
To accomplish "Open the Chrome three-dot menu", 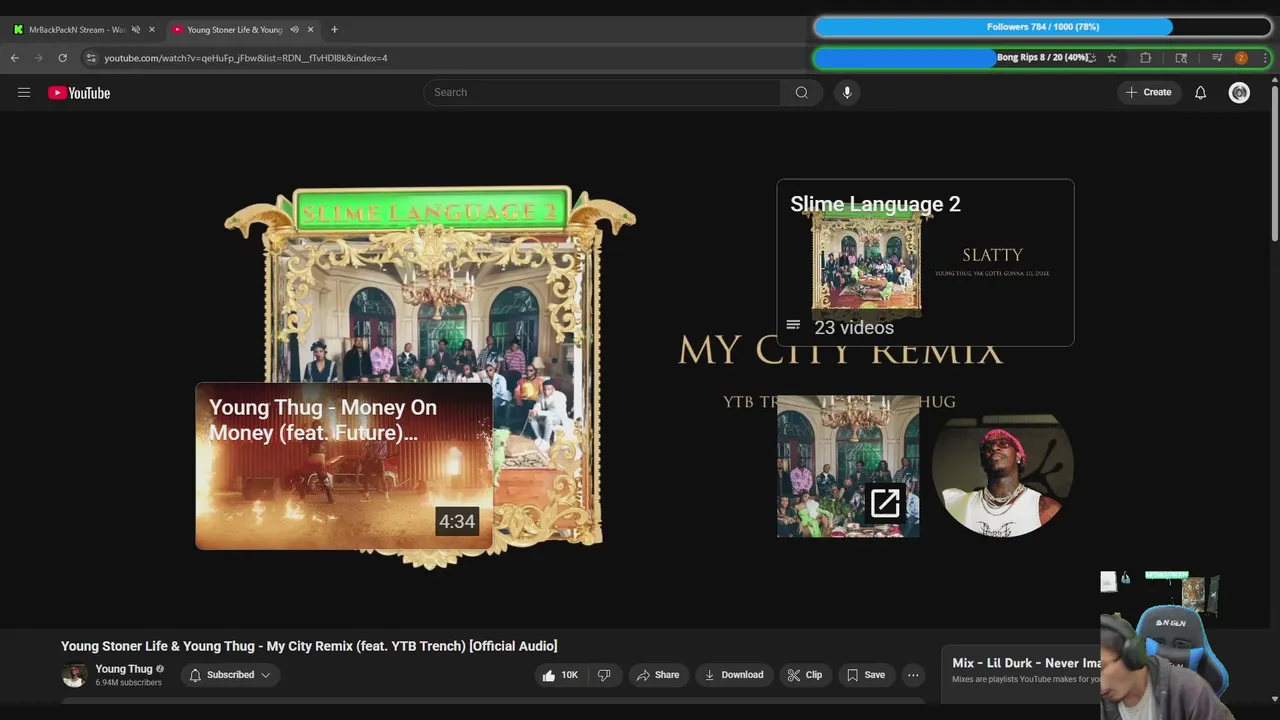I will 1265,58.
